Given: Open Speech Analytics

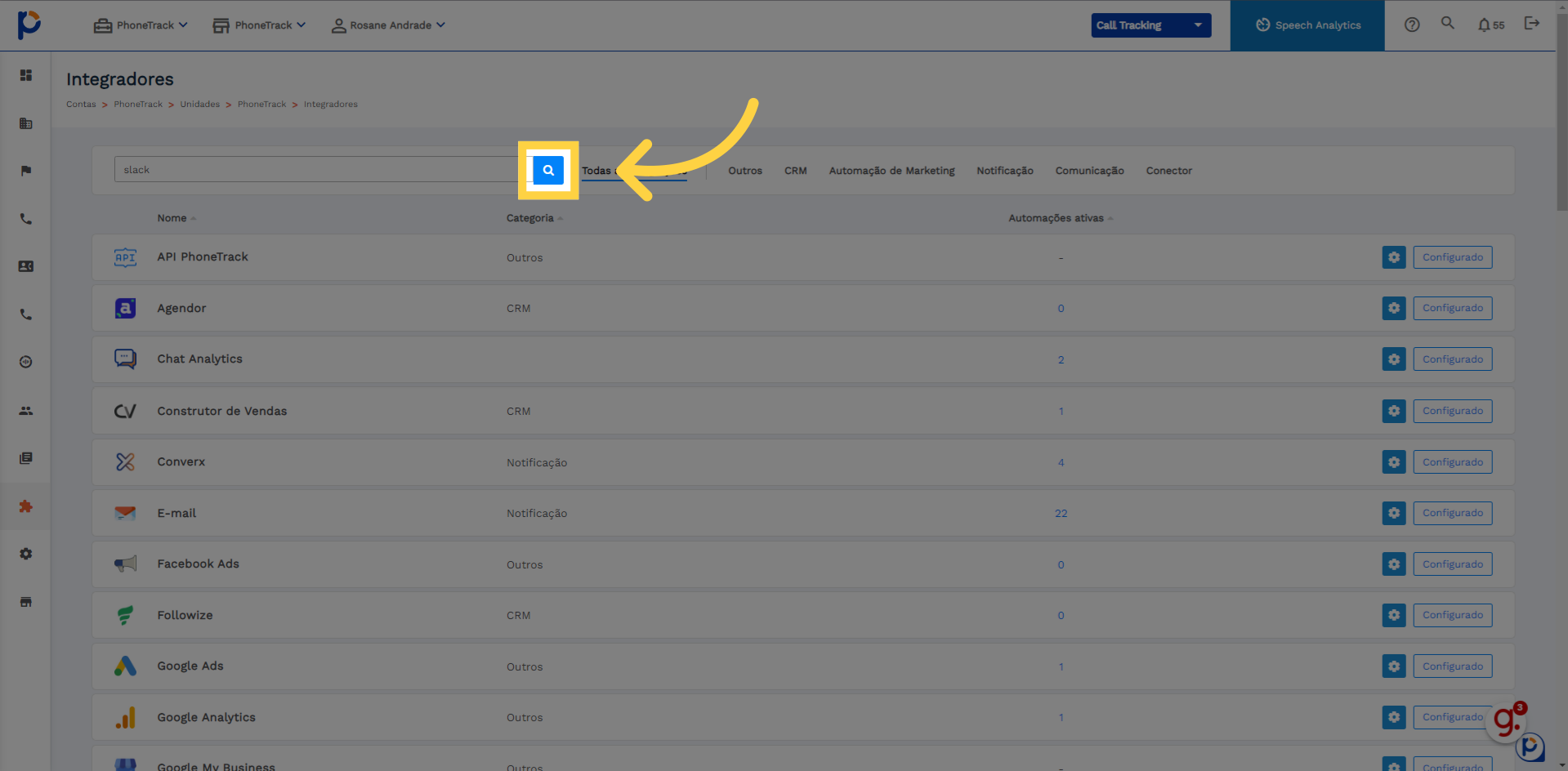Looking at the screenshot, I should click(1307, 25).
